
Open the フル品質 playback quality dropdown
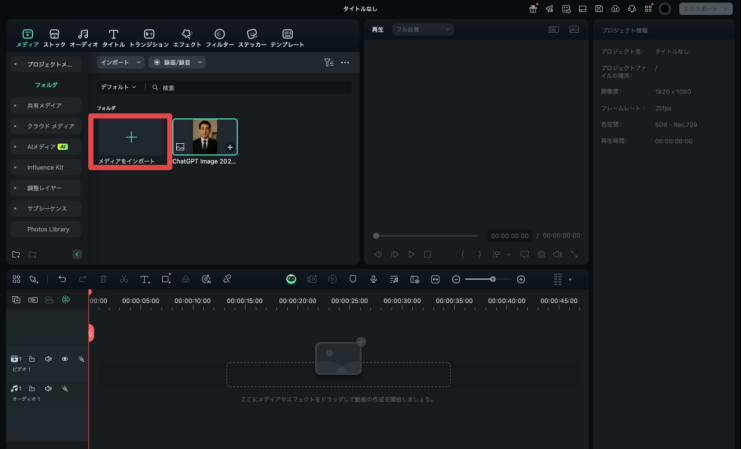[418, 29]
